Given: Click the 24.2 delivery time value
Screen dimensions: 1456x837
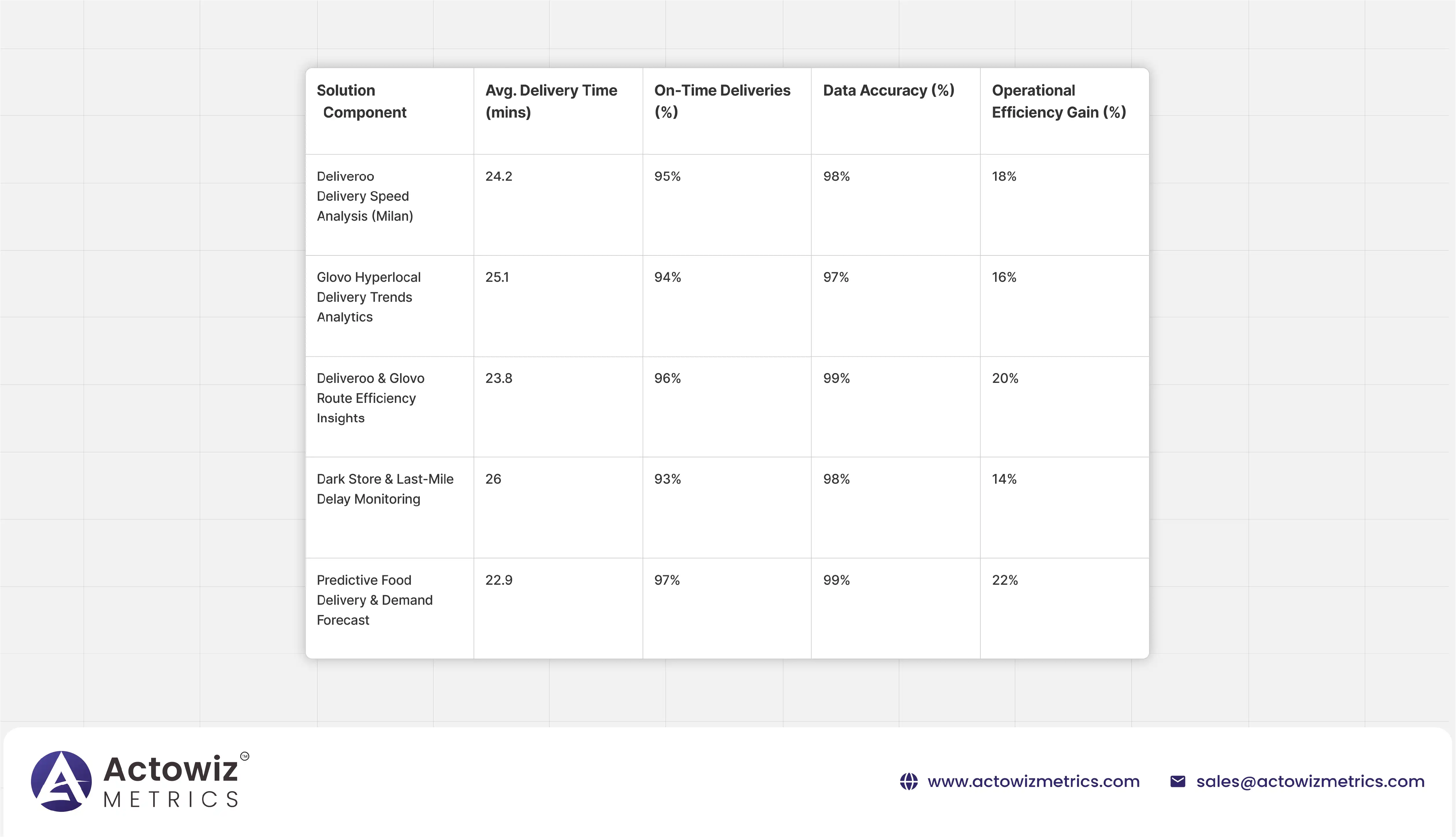Looking at the screenshot, I should (x=498, y=176).
